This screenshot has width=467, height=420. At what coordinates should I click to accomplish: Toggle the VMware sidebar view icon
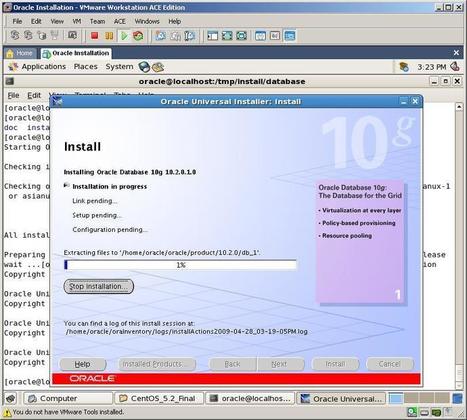212,35
